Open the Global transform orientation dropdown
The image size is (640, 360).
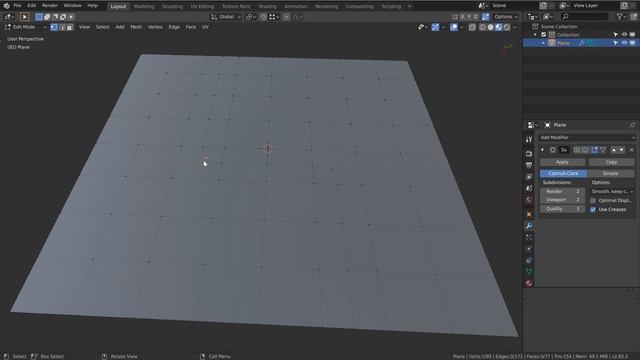click(226, 17)
